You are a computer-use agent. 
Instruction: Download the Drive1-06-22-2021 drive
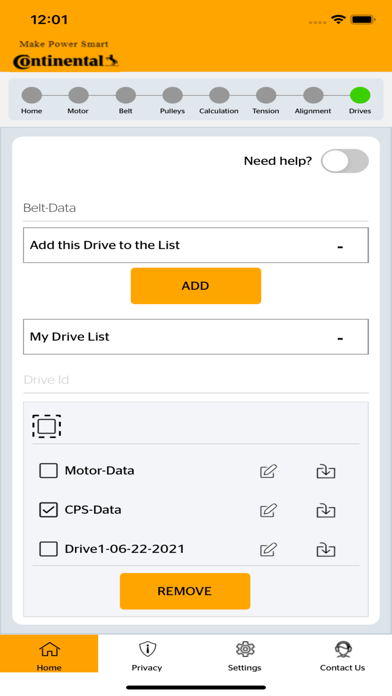[326, 549]
